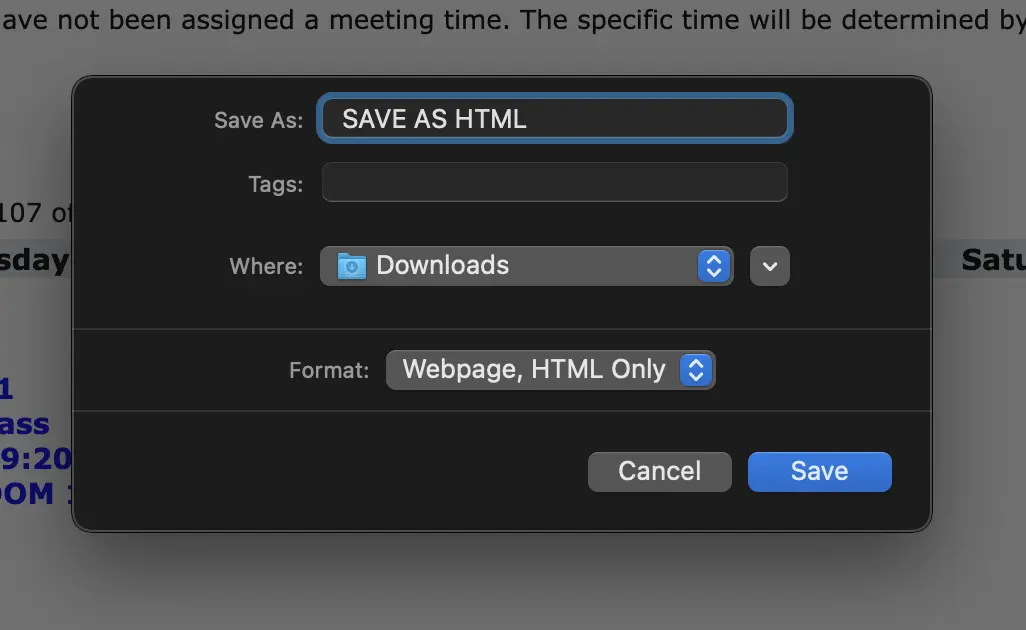Click the '107 of' text behind the dialog
This screenshot has width=1026, height=630.
click(x=35, y=213)
